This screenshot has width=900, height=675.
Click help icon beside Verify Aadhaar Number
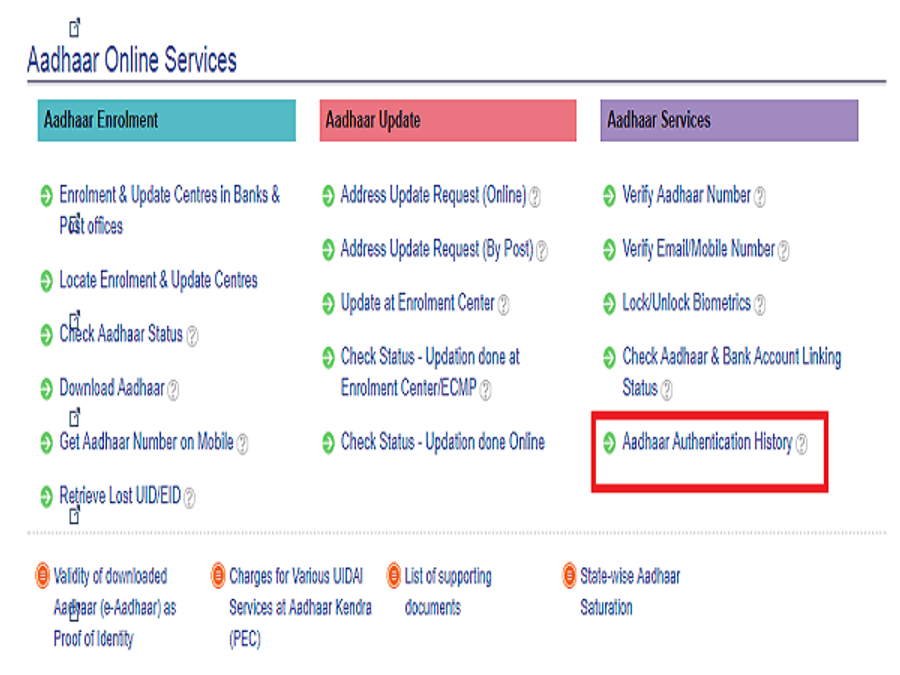(x=759, y=197)
